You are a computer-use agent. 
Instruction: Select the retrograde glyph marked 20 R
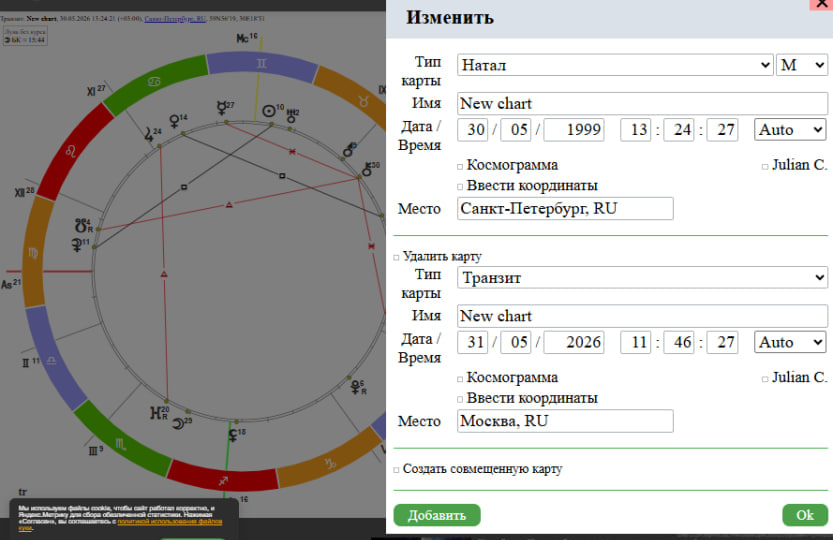point(157,413)
